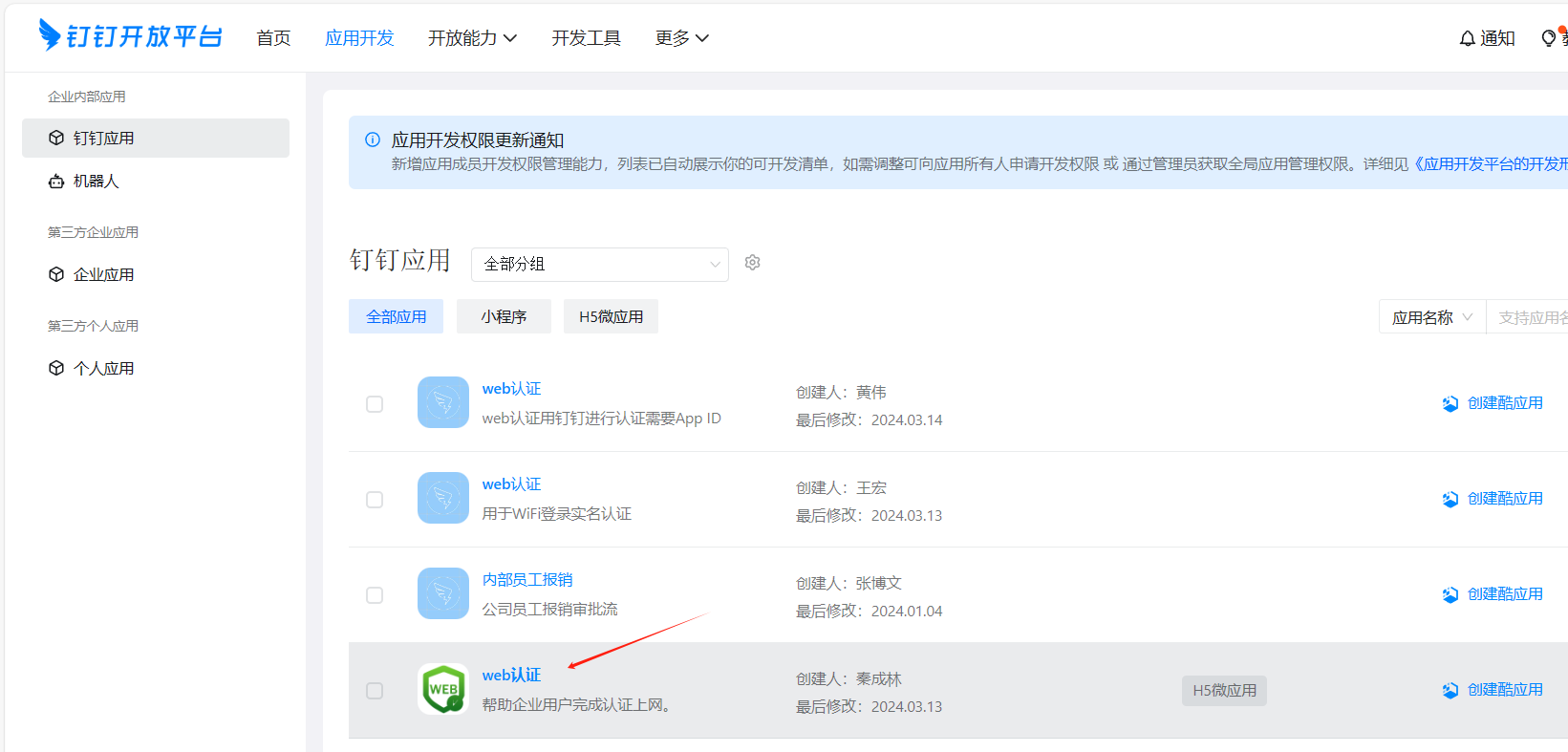Viewport: 1568px width, 752px height.
Task: Expand the 更多 menu
Action: (681, 38)
